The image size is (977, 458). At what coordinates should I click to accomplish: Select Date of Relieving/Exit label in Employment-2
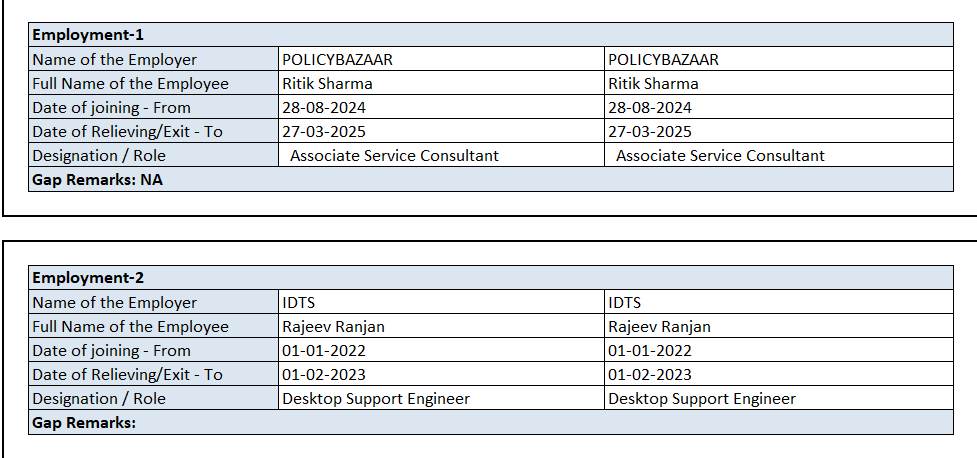pyautogui.click(x=127, y=375)
